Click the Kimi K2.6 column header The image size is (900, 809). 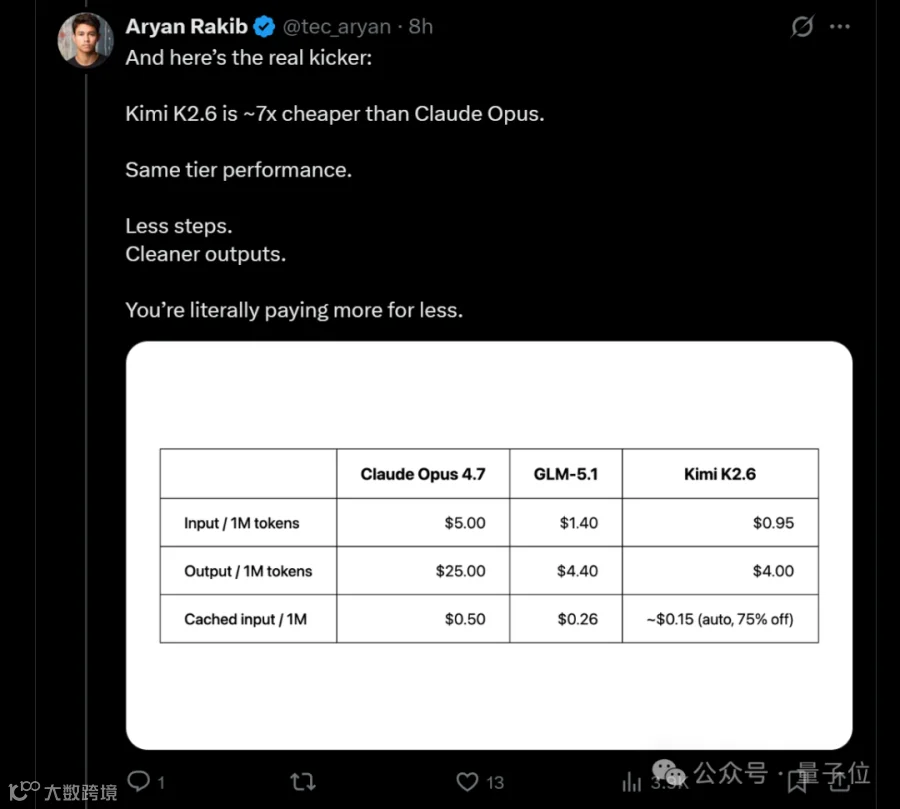click(x=719, y=474)
